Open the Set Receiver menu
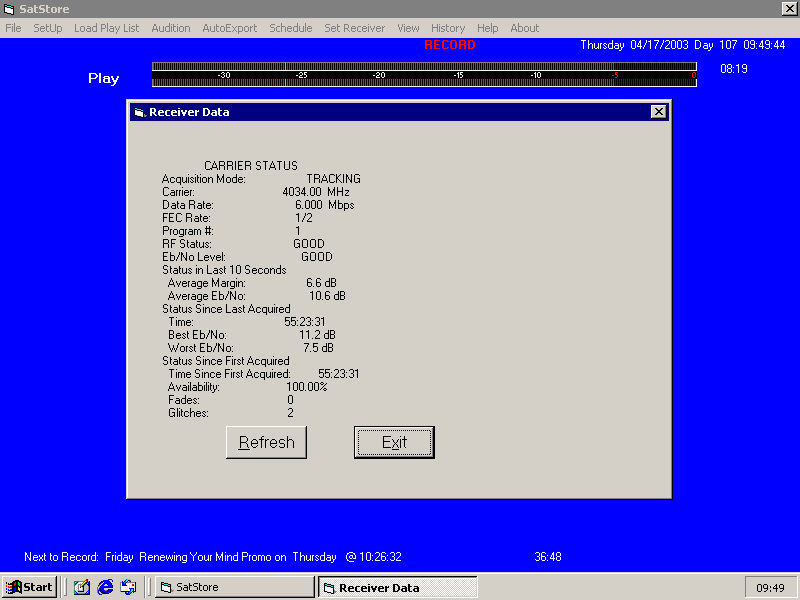This screenshot has height=600, width=800. pos(355,28)
